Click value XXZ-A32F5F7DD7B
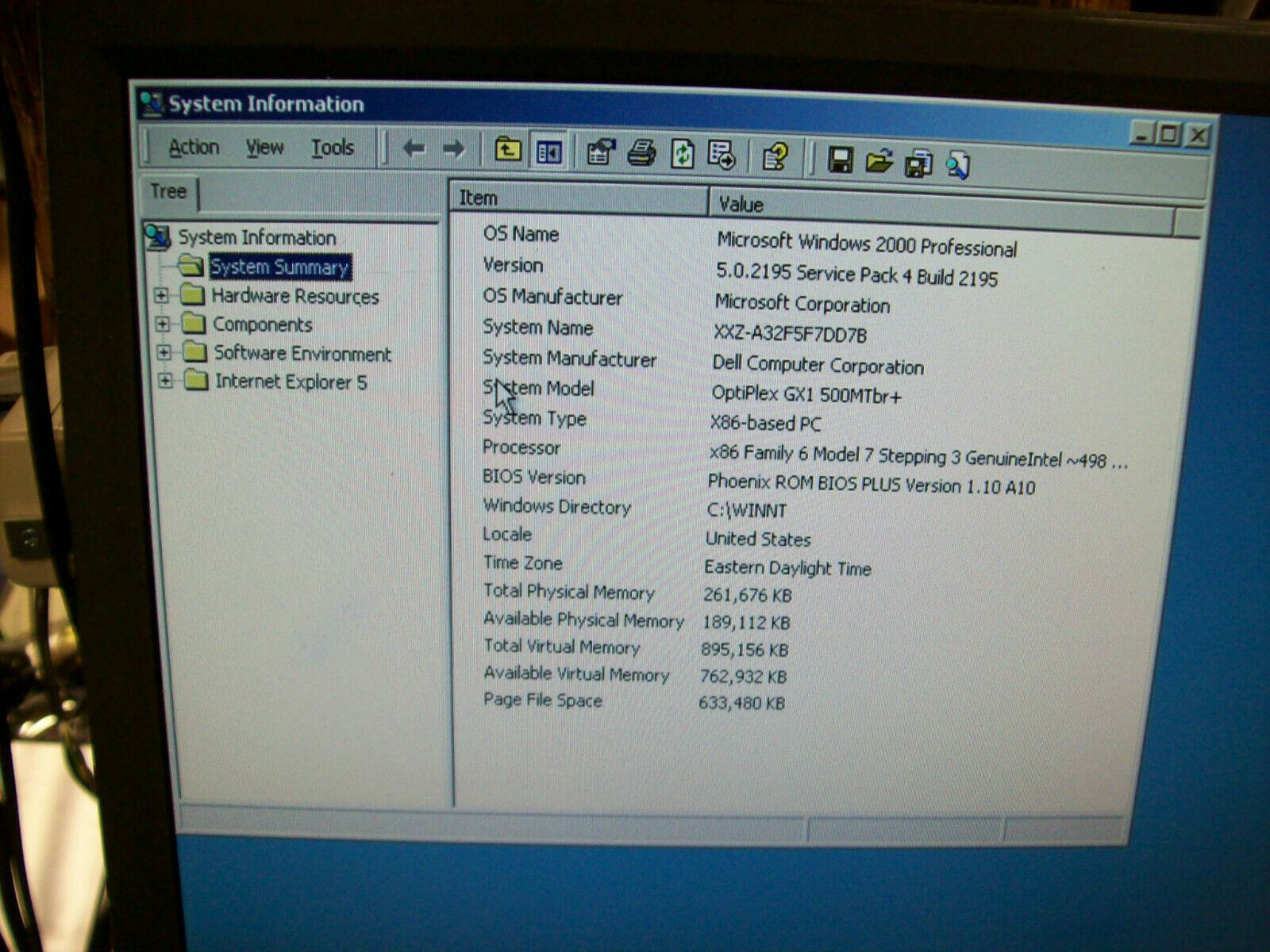1270x952 pixels. [790, 334]
